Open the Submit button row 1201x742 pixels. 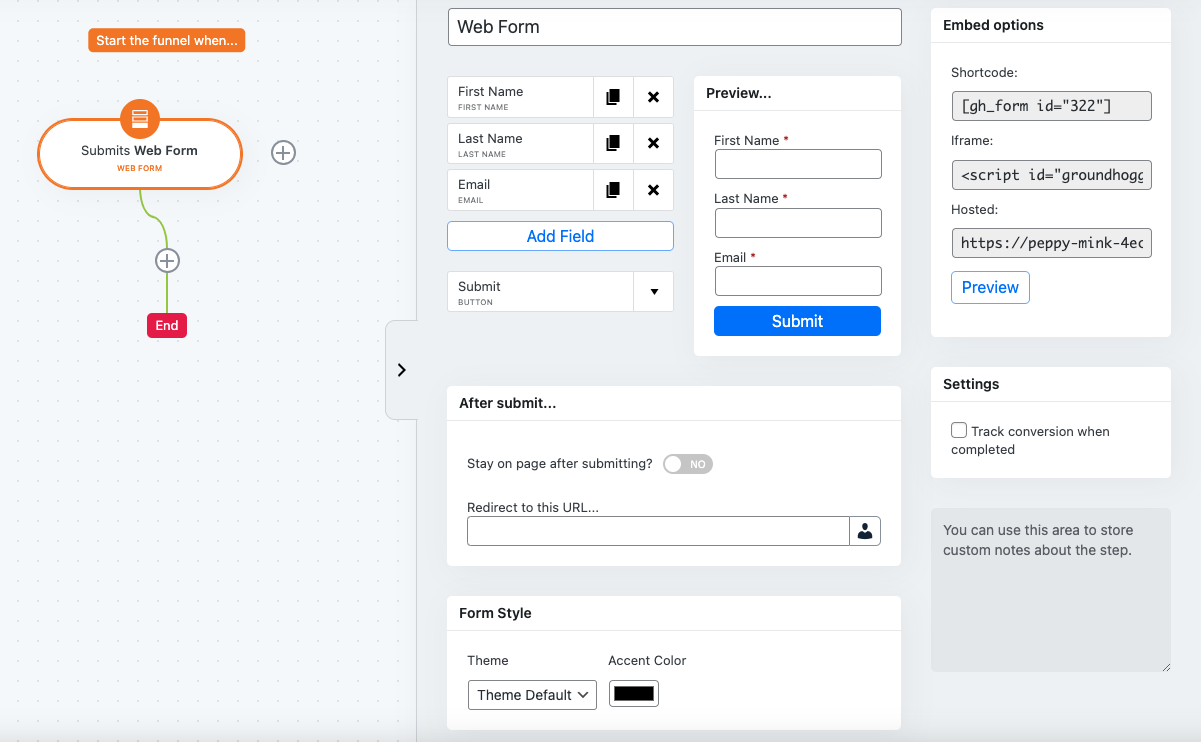click(x=540, y=292)
